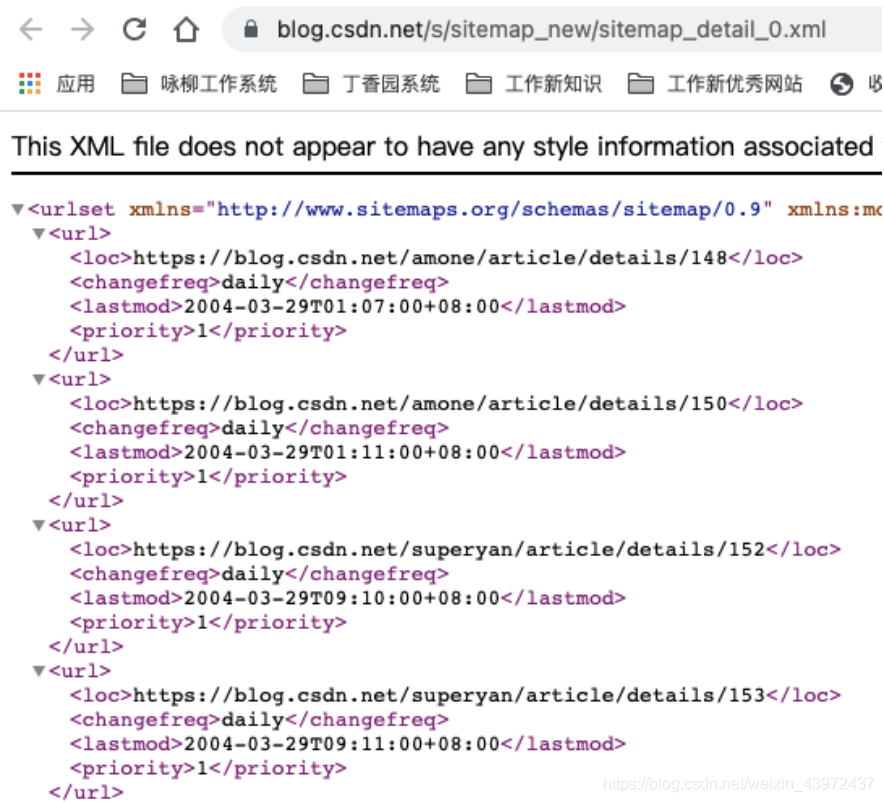Open the 工作新优秀网站 bookmark folder
This screenshot has height=802, width=884.
click(x=715, y=83)
